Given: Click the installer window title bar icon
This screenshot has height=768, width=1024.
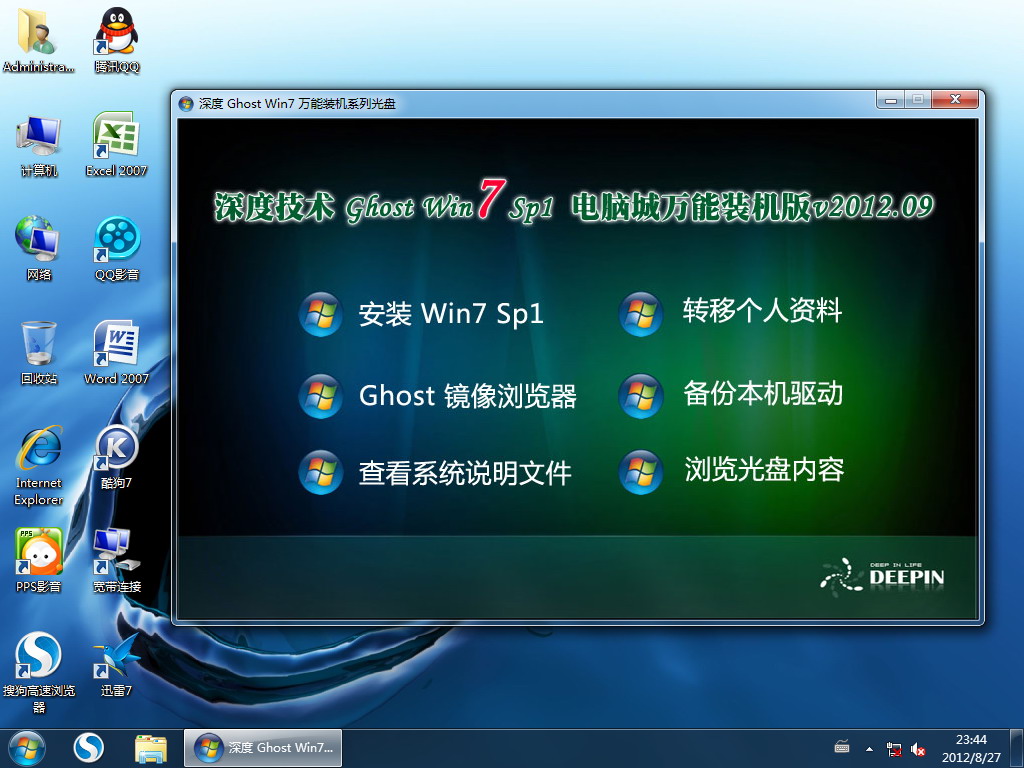Looking at the screenshot, I should tap(186, 104).
